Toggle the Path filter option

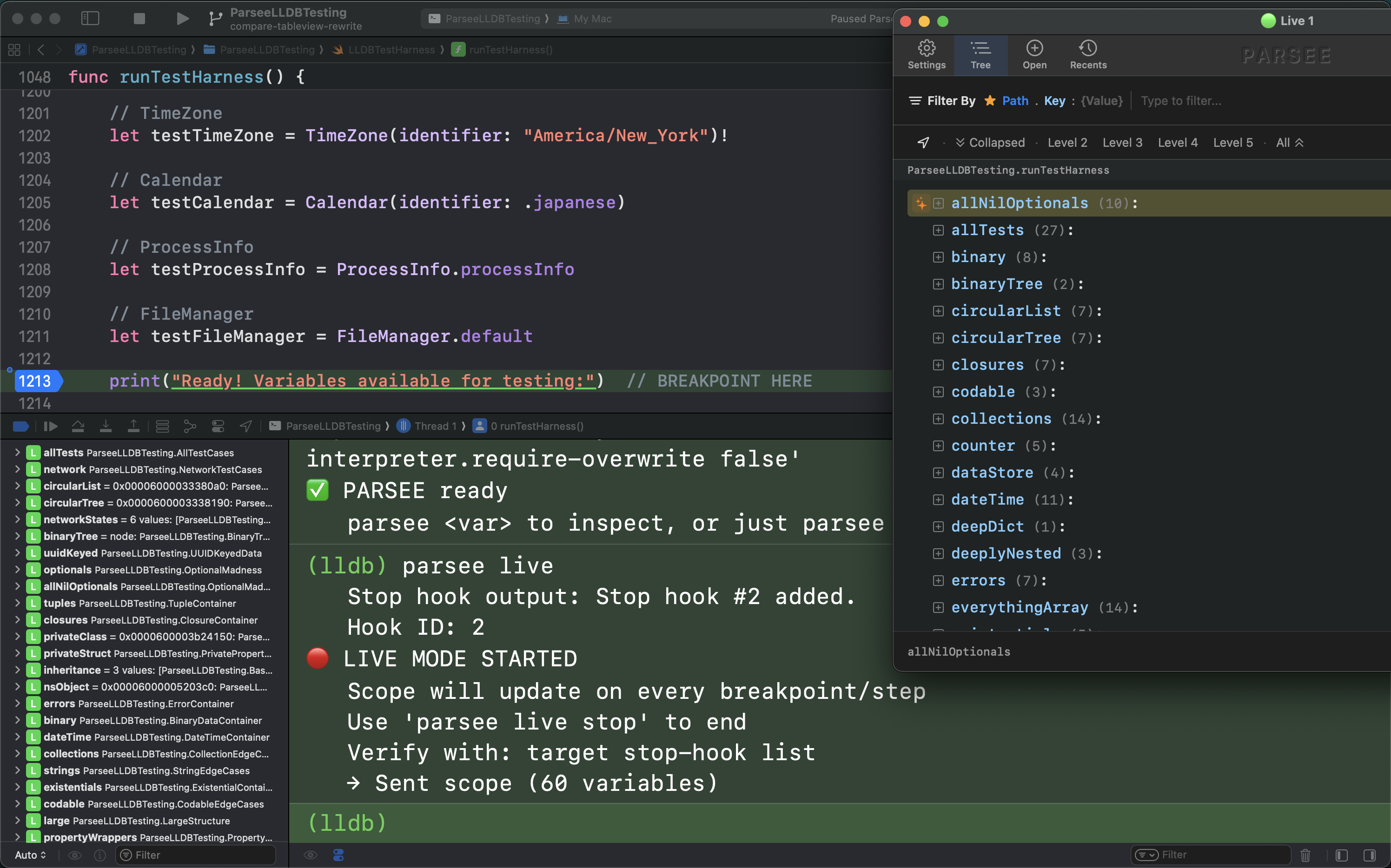[1015, 100]
